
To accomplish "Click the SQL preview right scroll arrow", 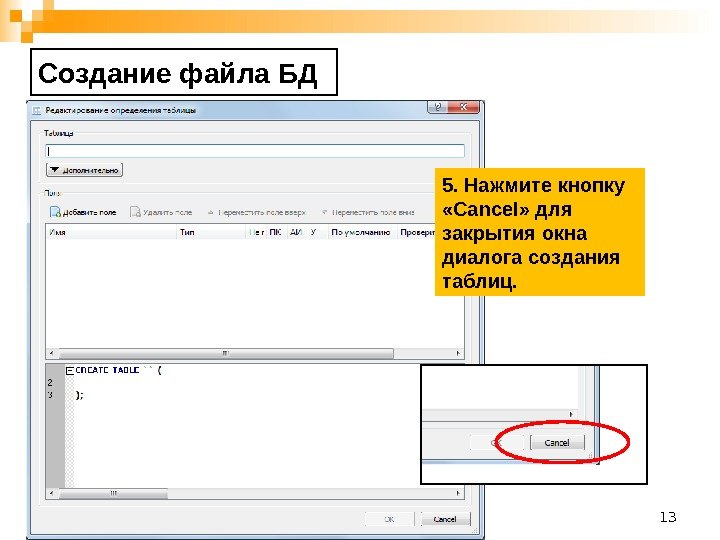I will tap(458, 493).
